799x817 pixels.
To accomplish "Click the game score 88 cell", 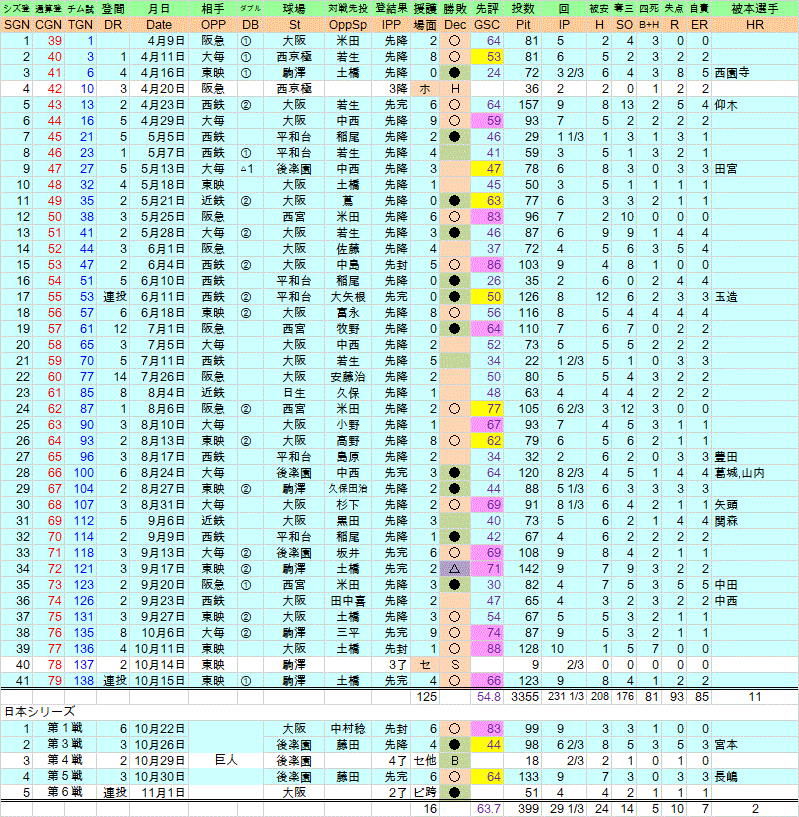I will coord(487,649).
